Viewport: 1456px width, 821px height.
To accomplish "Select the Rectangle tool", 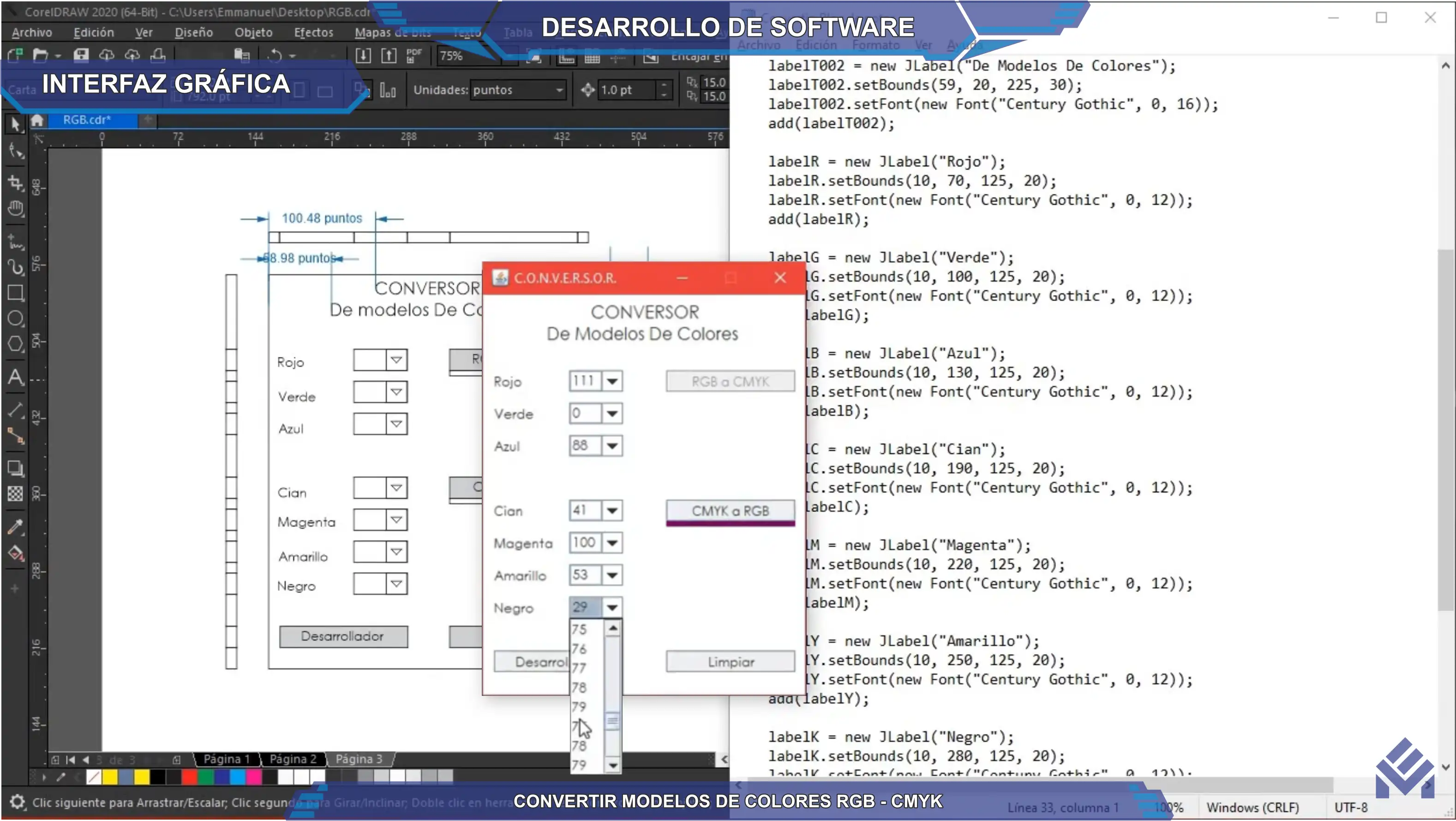I will 15,293.
